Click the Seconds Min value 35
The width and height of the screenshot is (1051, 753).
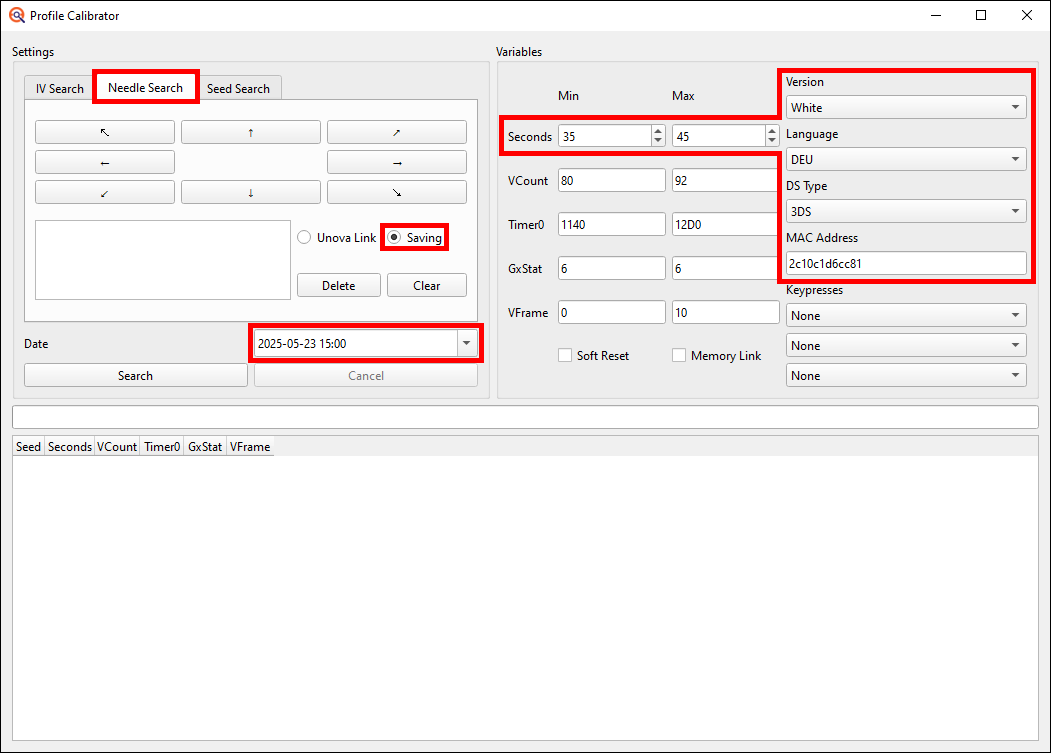click(569, 136)
